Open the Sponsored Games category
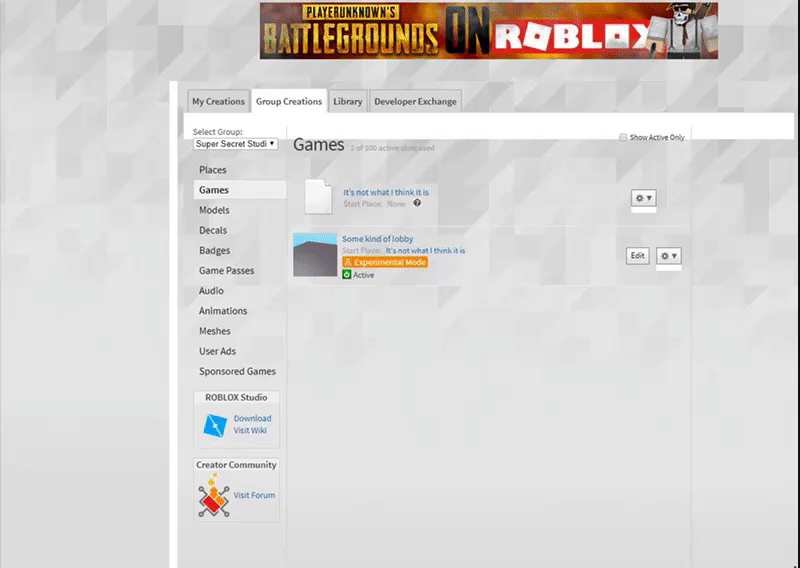The image size is (800, 568). pyautogui.click(x=237, y=372)
